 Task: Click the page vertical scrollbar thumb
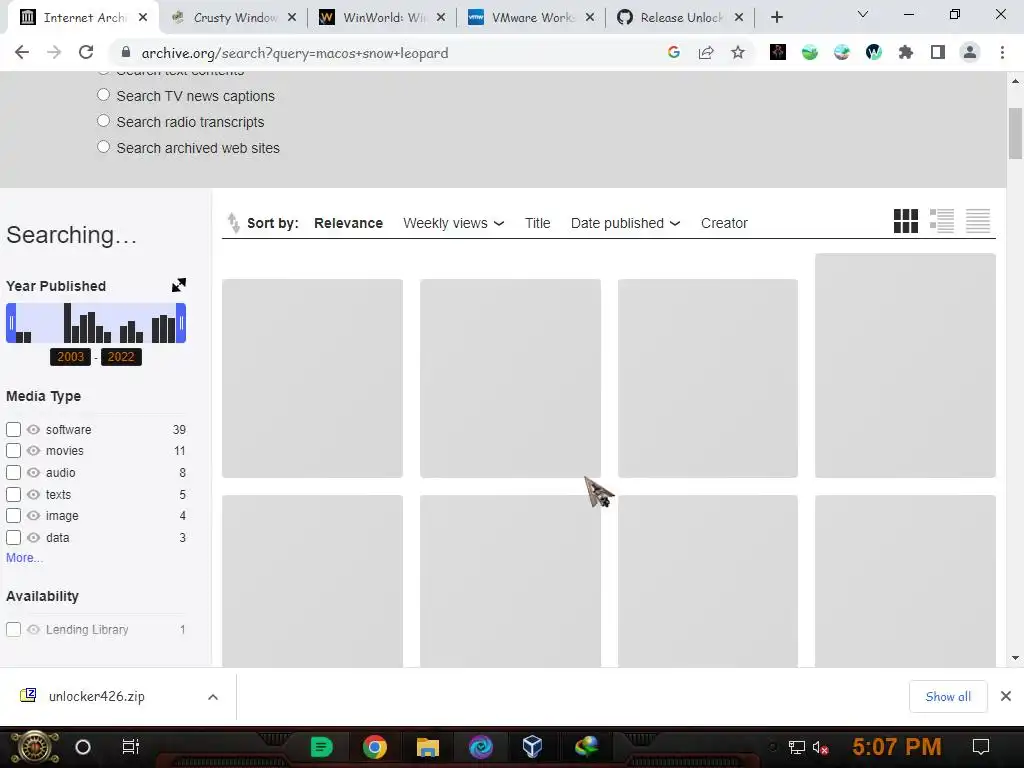tap(1015, 133)
